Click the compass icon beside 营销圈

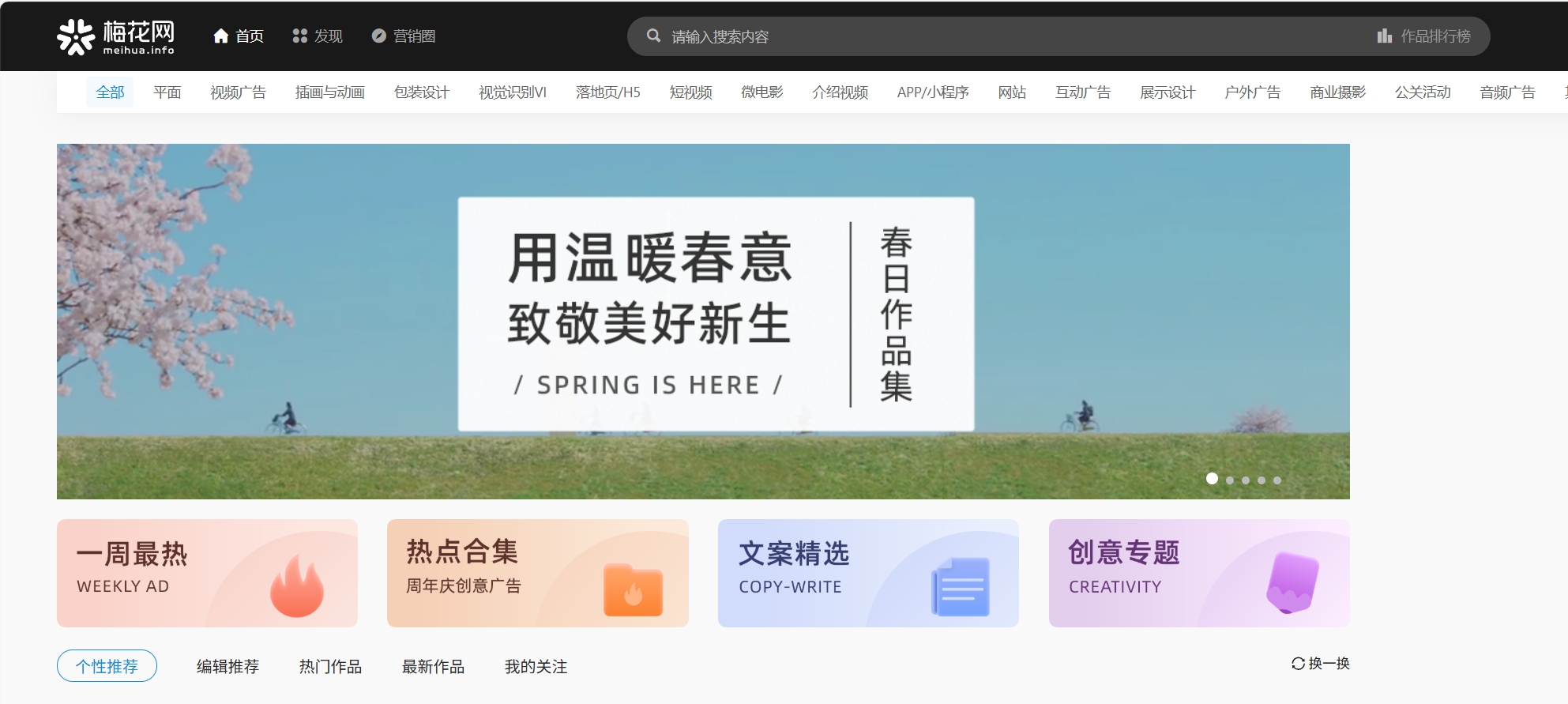point(378,36)
